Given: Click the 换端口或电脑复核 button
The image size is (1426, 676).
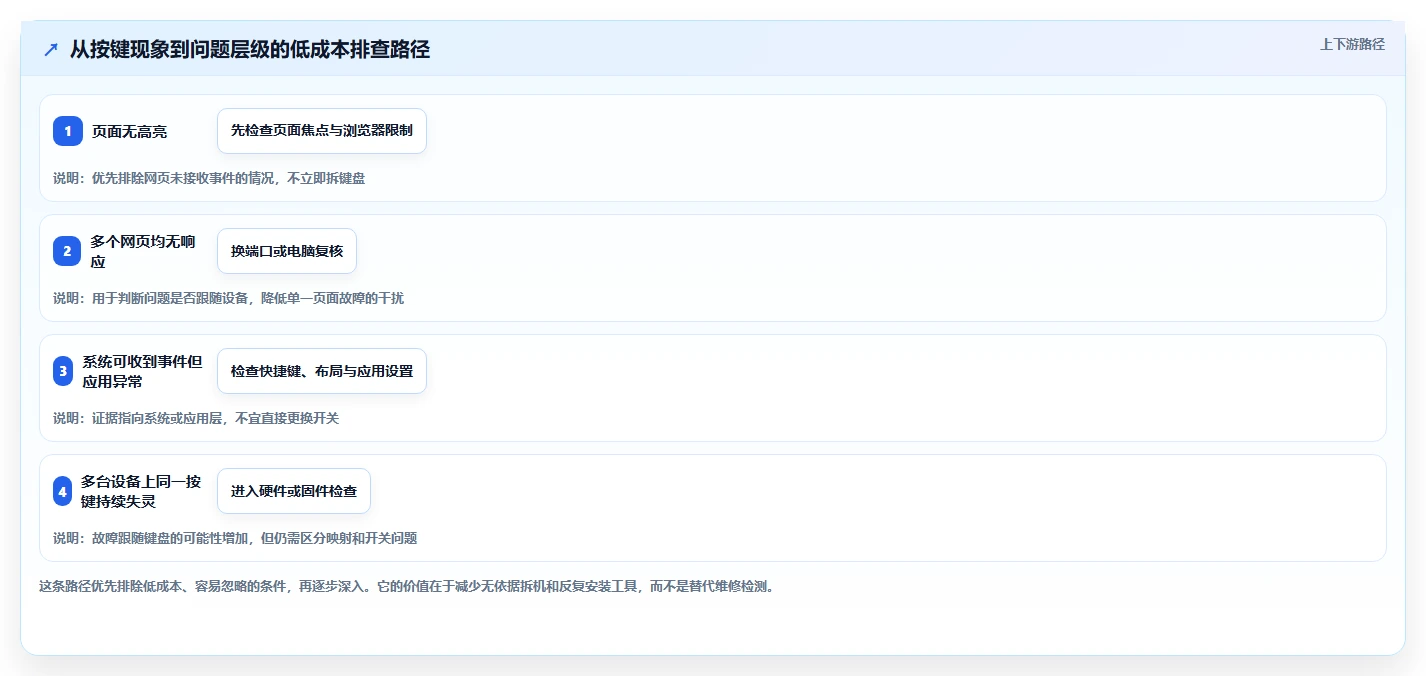Looking at the screenshot, I should [x=287, y=251].
